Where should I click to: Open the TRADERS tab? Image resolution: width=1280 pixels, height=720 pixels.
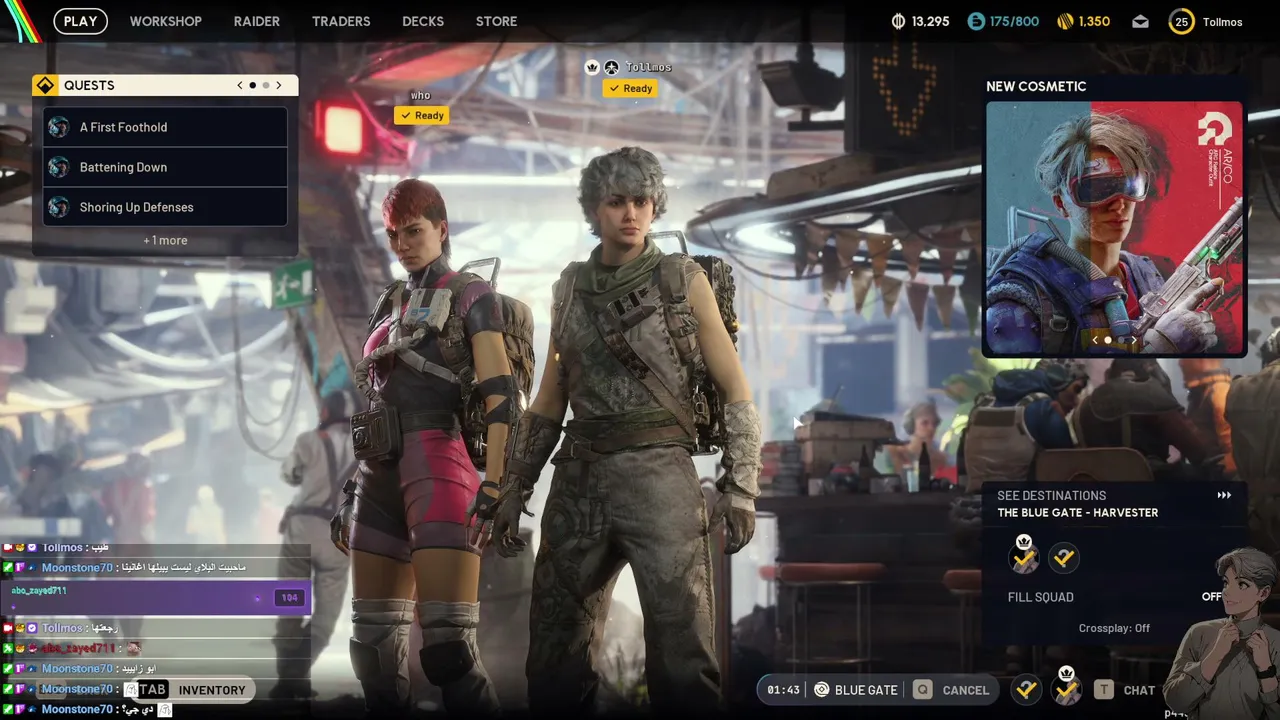[x=341, y=21]
